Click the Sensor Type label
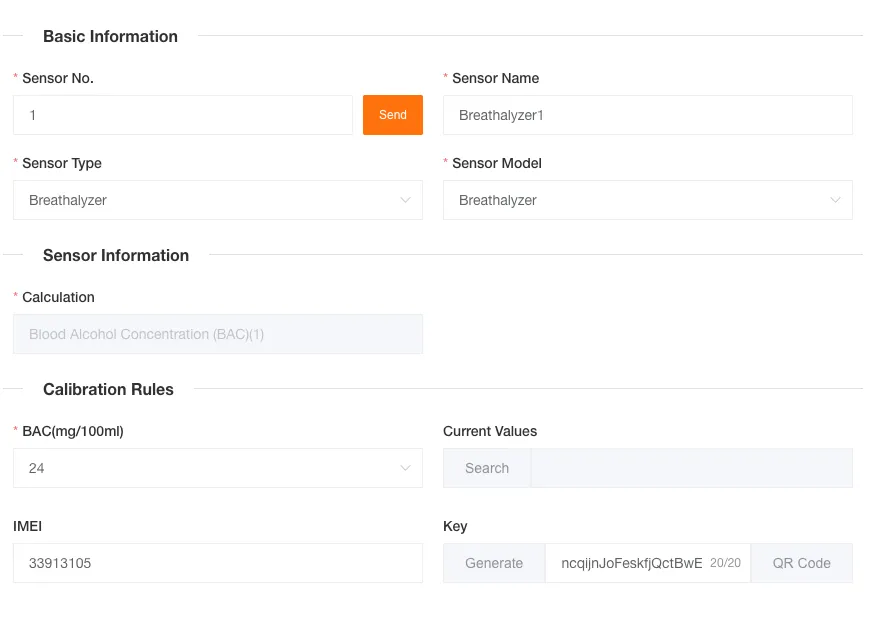The image size is (870, 621). 62,163
